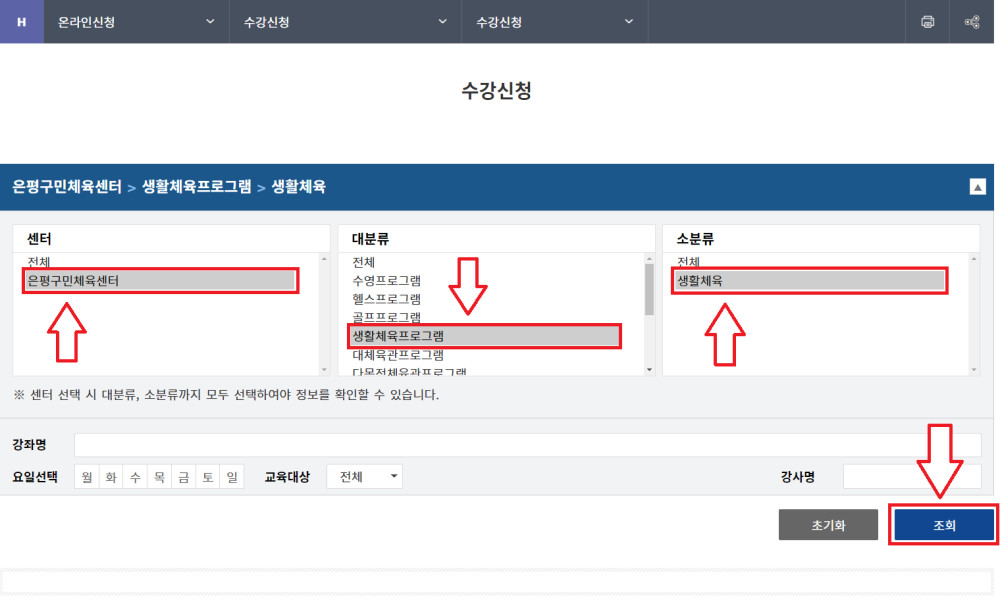1000x602 pixels.
Task: Click the printer icon in the top bar
Action: pos(926,21)
